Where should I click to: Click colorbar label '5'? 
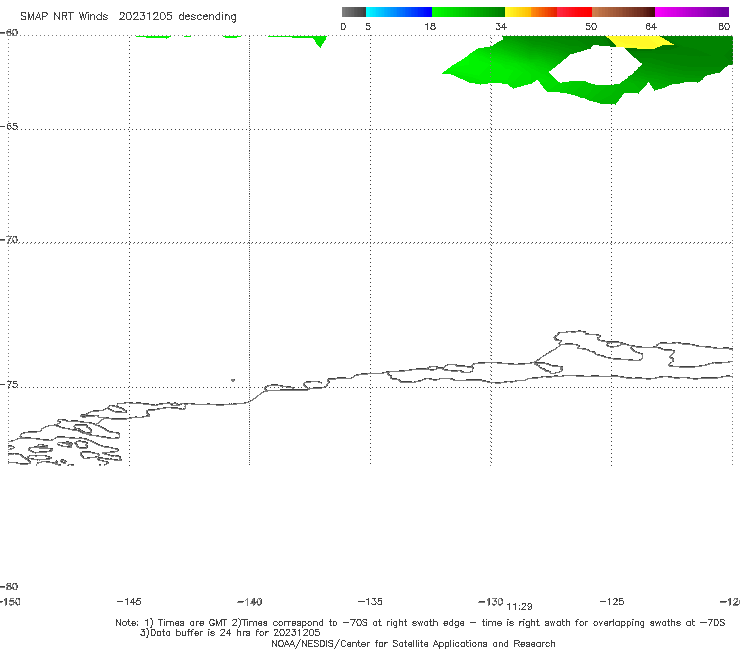[x=368, y=27]
